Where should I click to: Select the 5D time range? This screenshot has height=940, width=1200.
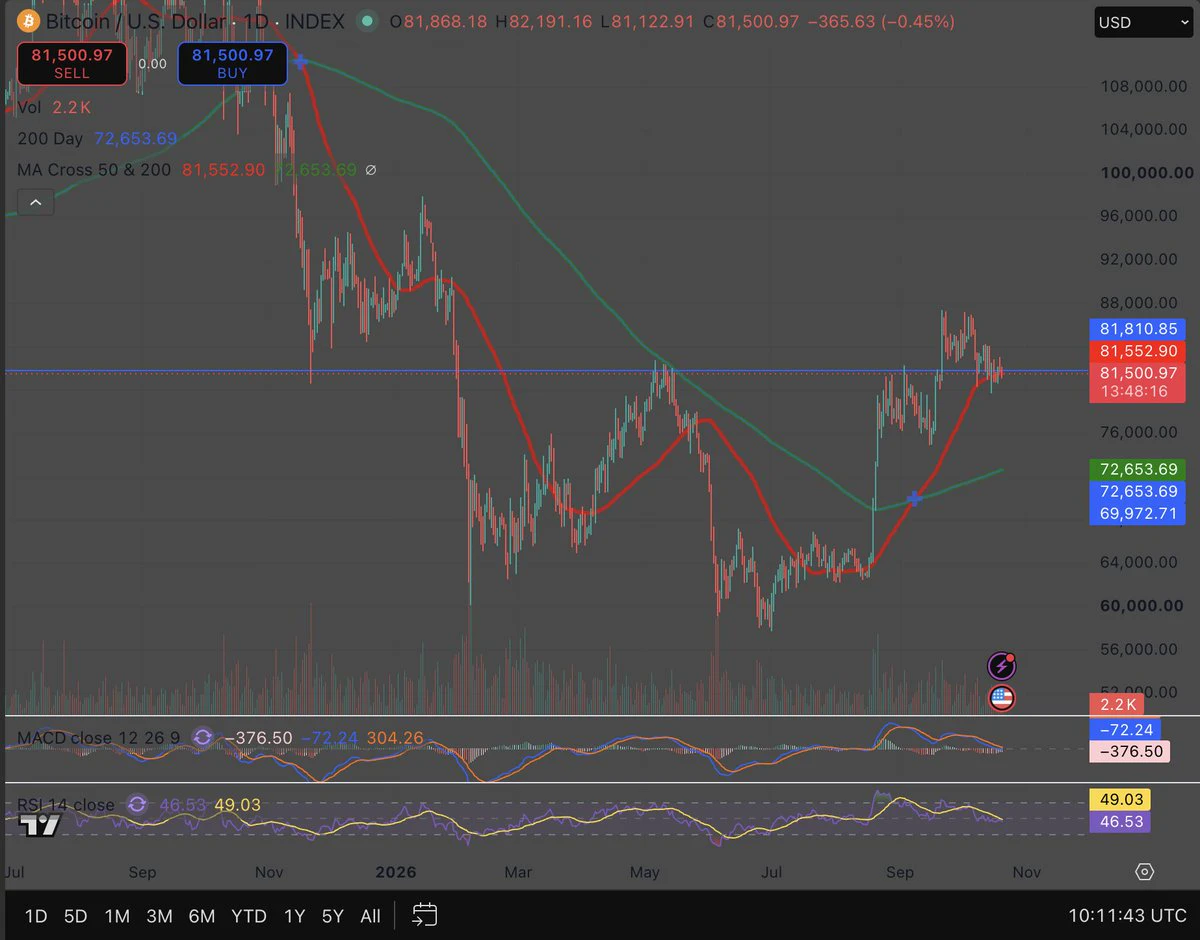pyautogui.click(x=76, y=916)
